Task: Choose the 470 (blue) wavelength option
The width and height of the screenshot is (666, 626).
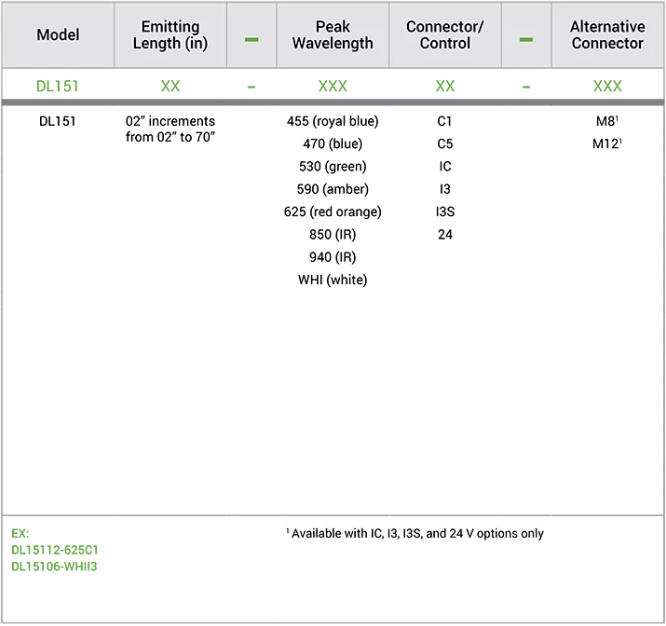Action: tap(332, 144)
